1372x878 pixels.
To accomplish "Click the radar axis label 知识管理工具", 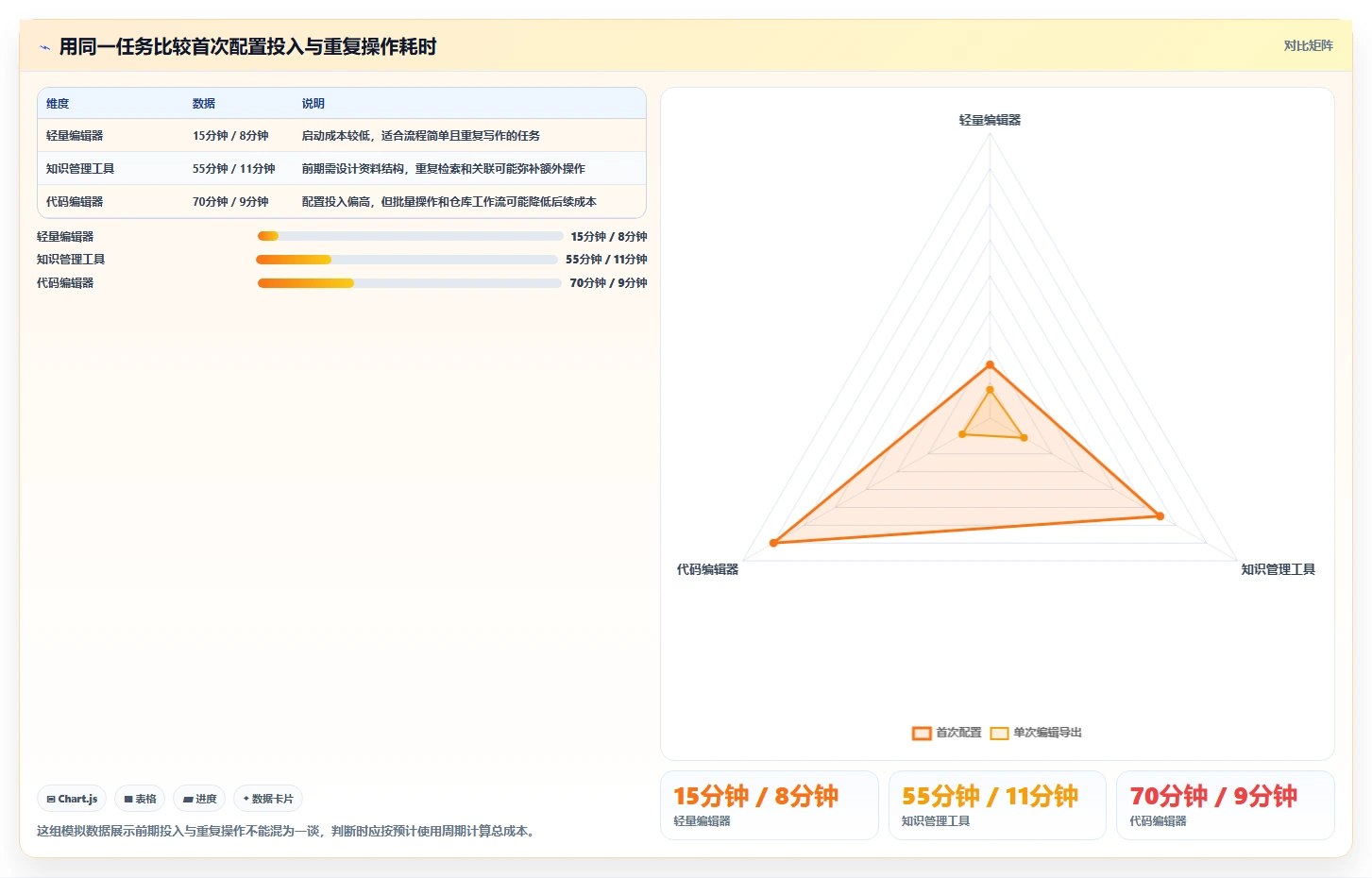I will click(1279, 569).
